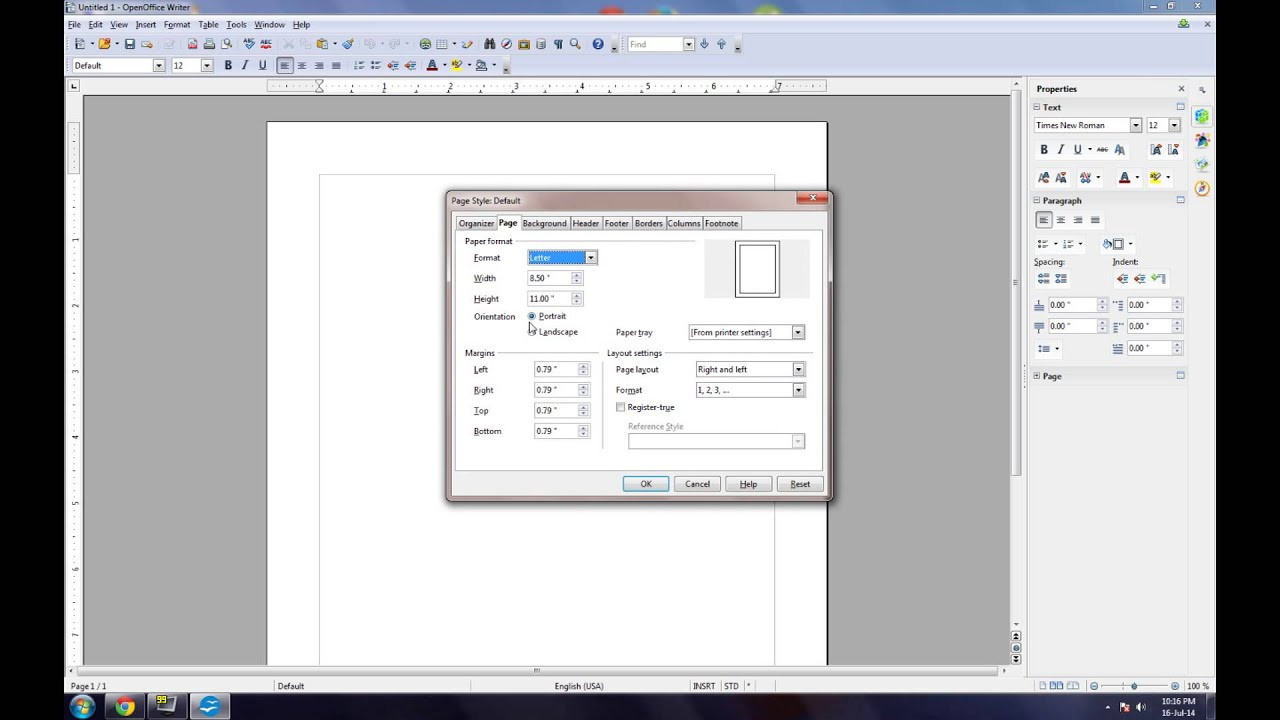Click the Bold icon in the formatting toolbar

228,65
